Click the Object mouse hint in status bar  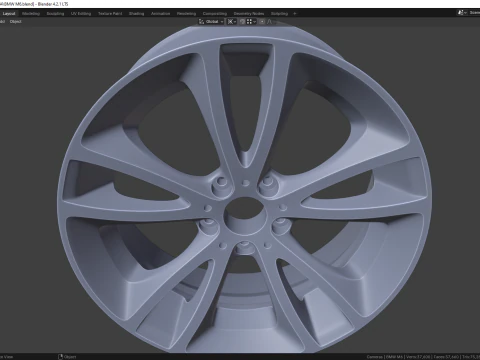point(67,357)
